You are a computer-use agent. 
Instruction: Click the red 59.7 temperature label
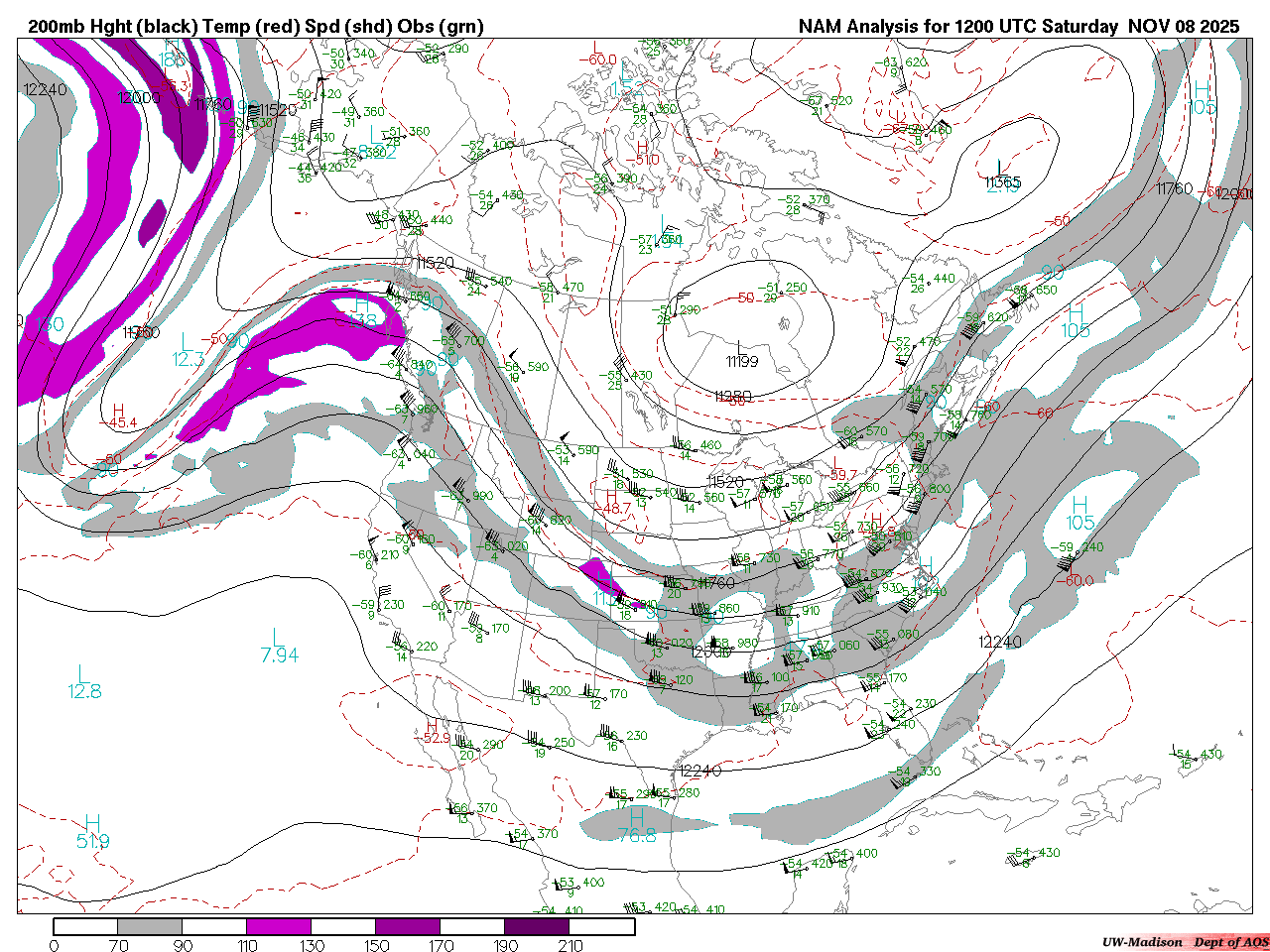click(x=842, y=476)
